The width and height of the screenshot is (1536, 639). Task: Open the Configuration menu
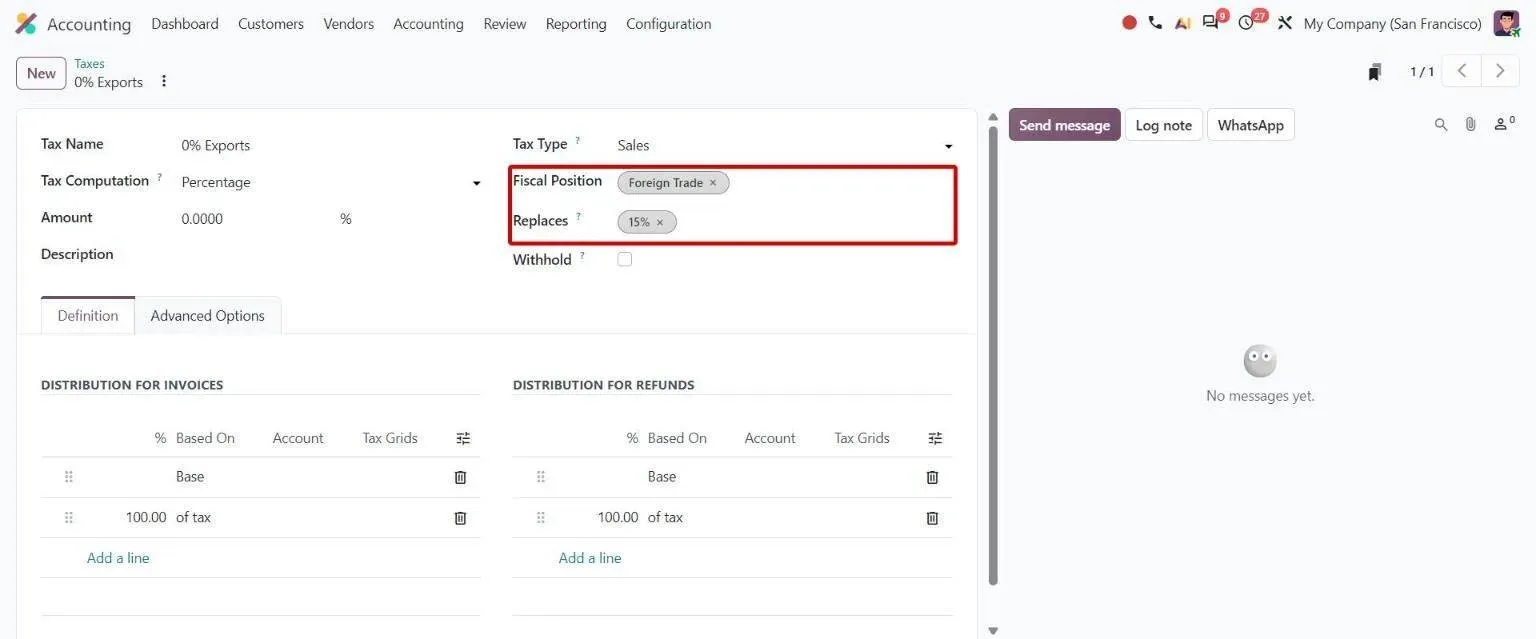click(669, 23)
